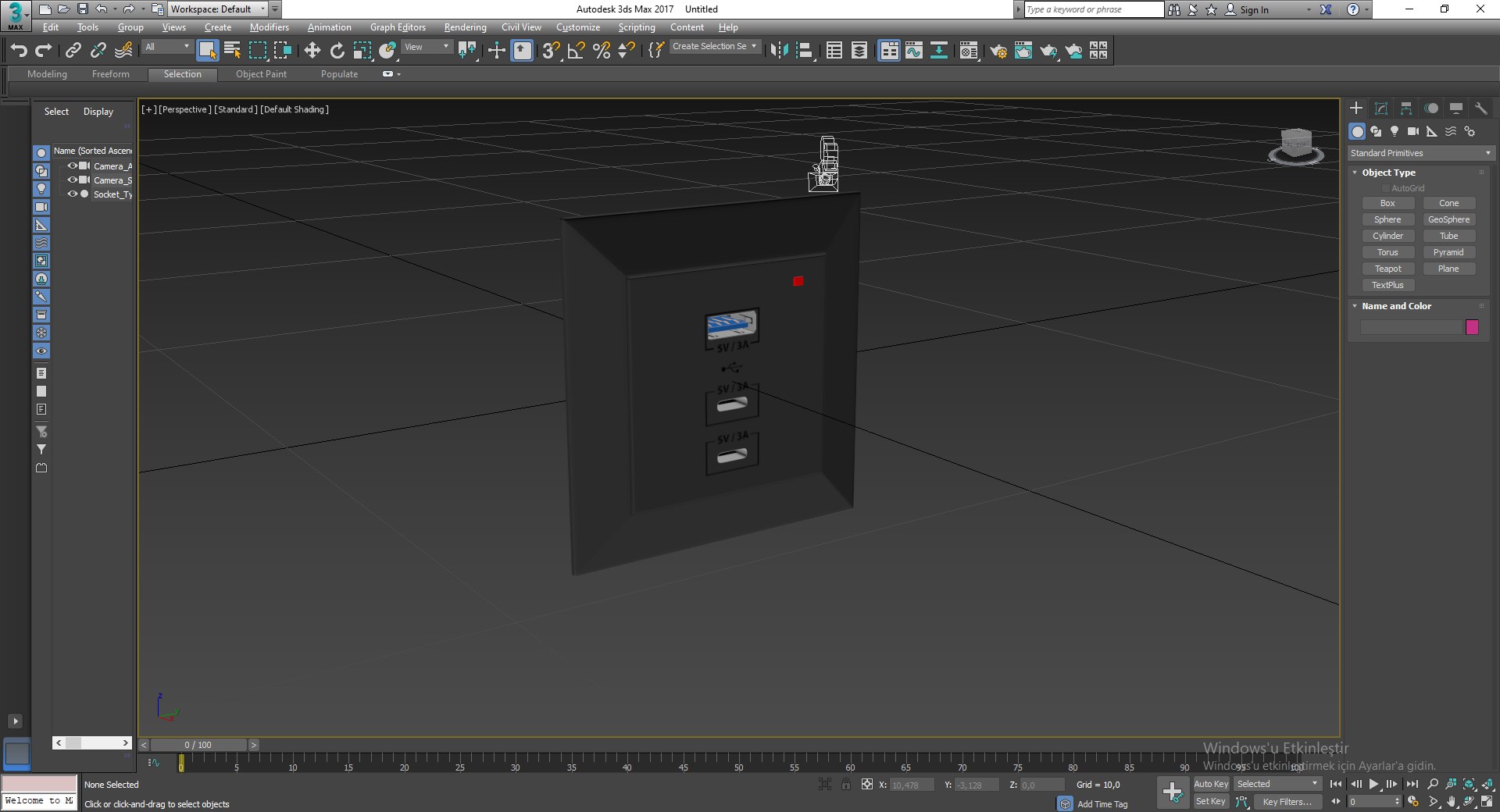Switch to the Modeling ribbon tab
Viewport: 1500px width, 812px height.
[x=47, y=74]
